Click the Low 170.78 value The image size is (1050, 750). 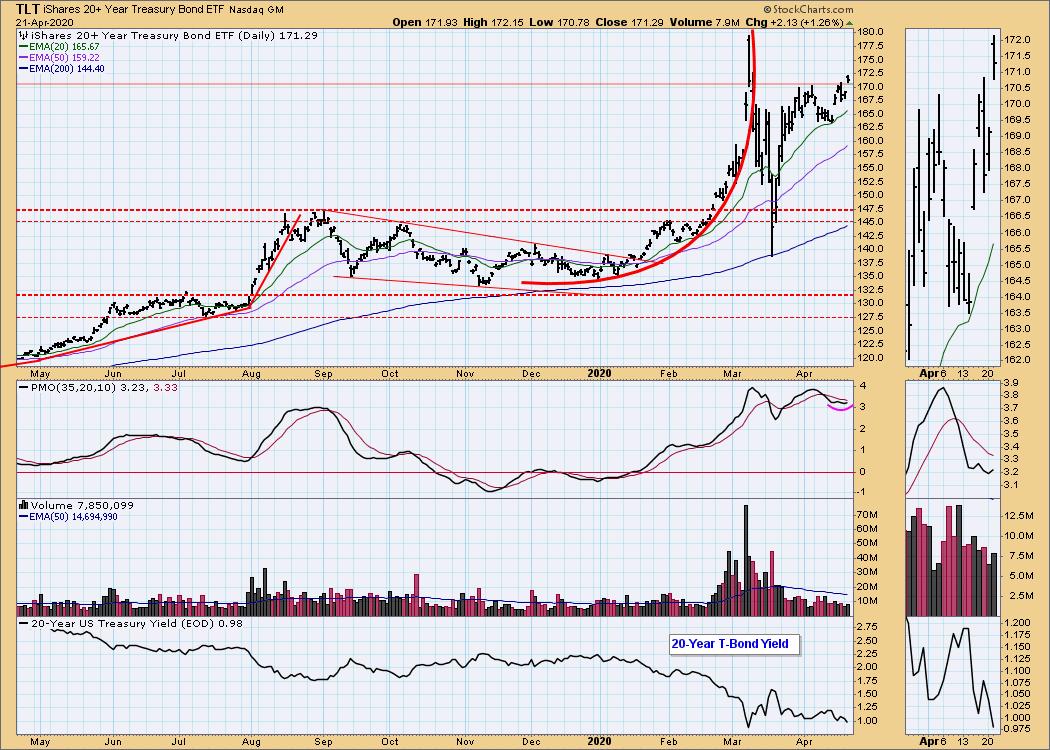558,22
